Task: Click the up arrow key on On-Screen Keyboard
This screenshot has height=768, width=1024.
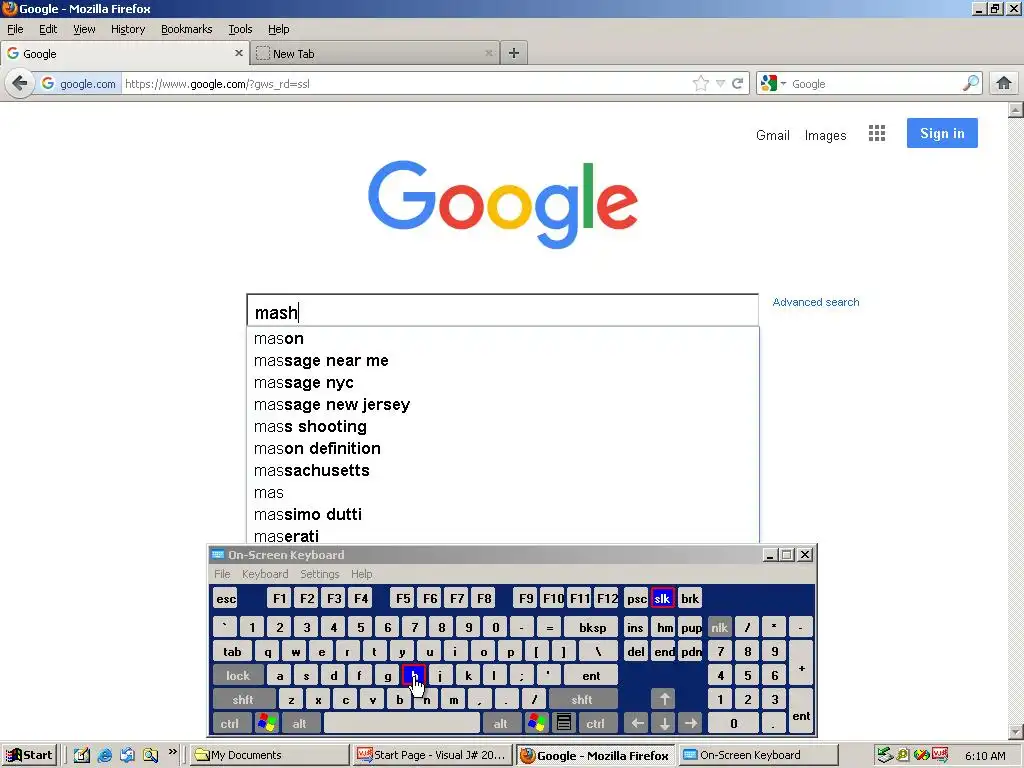Action: point(664,699)
